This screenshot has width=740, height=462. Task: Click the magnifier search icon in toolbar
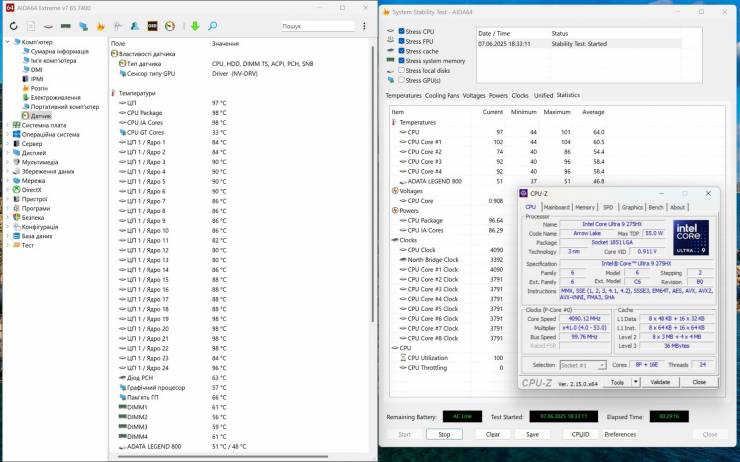coord(212,26)
